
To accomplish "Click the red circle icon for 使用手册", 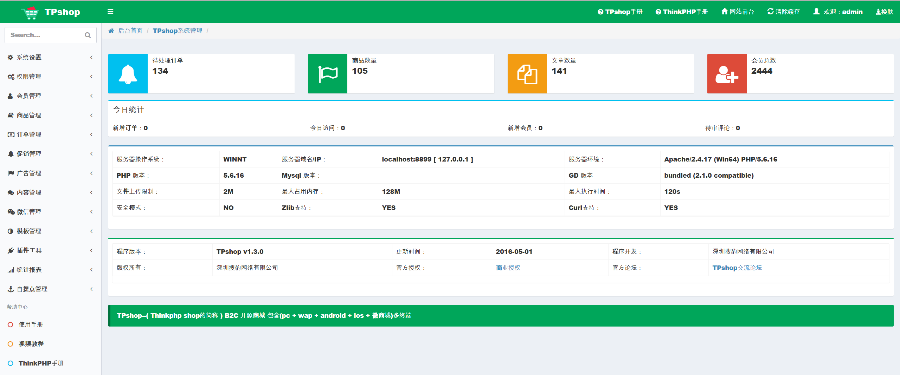I will tap(10, 324).
